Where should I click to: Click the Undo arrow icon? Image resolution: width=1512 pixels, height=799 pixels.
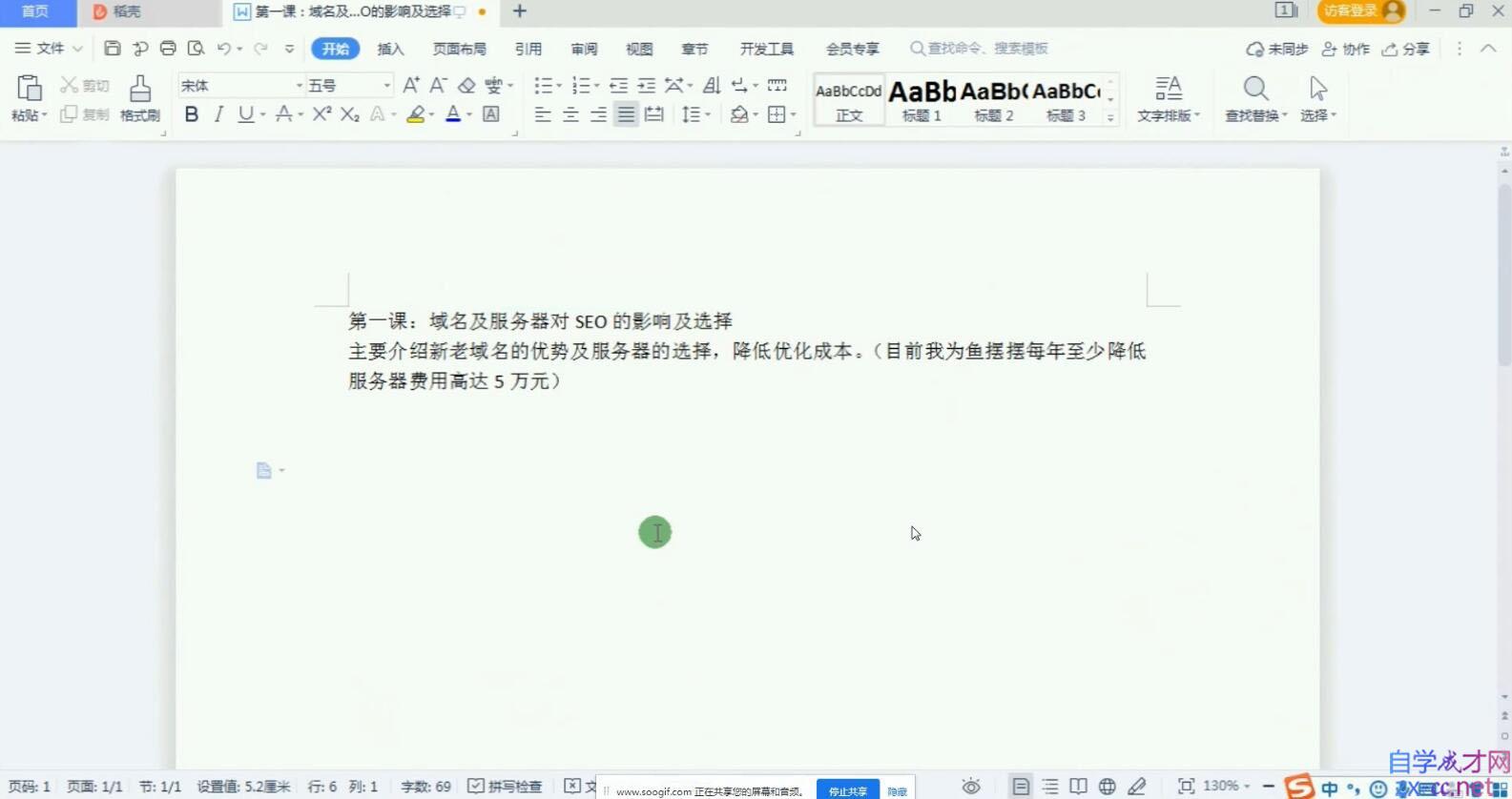(x=224, y=49)
